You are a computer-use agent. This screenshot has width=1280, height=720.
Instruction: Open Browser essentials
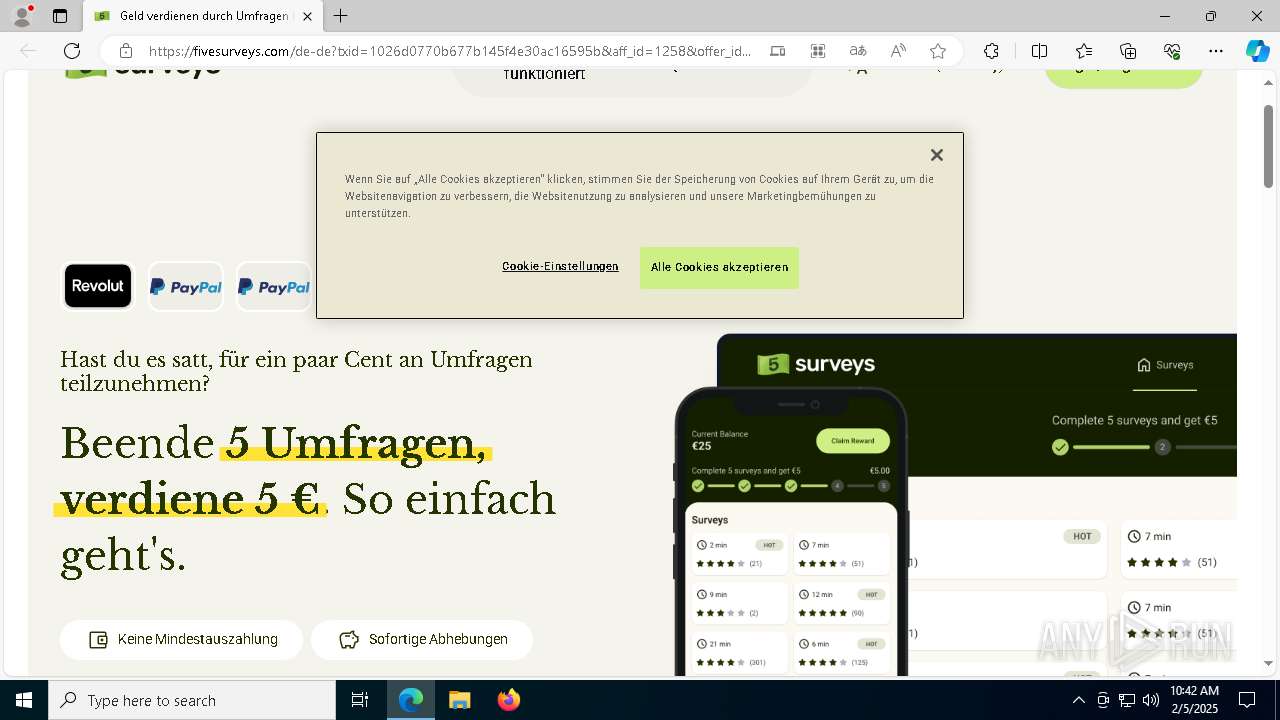[x=1172, y=51]
